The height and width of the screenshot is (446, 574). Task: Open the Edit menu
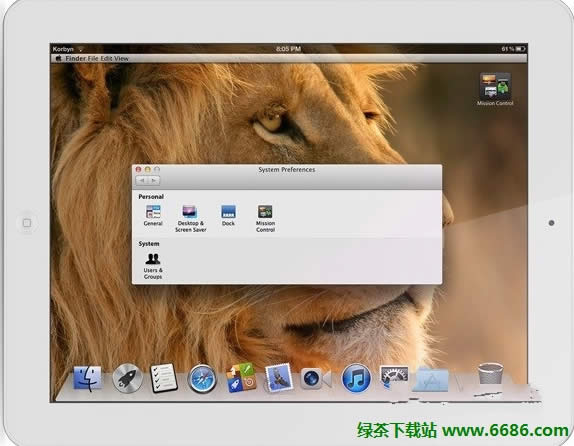point(106,59)
